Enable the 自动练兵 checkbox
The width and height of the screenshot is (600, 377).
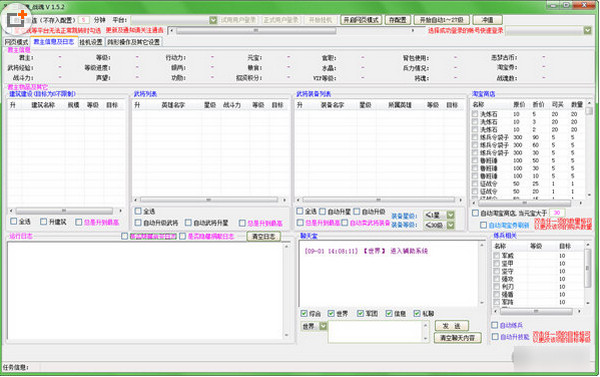(x=494, y=325)
